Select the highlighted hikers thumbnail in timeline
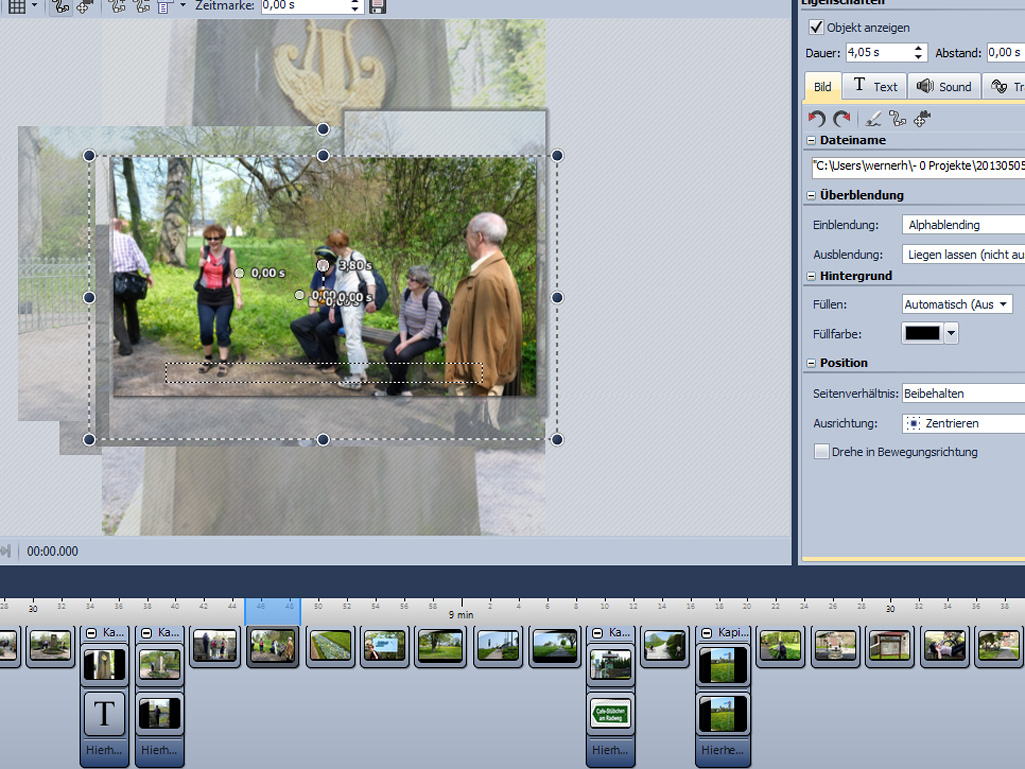Image resolution: width=1025 pixels, height=769 pixels. point(273,646)
